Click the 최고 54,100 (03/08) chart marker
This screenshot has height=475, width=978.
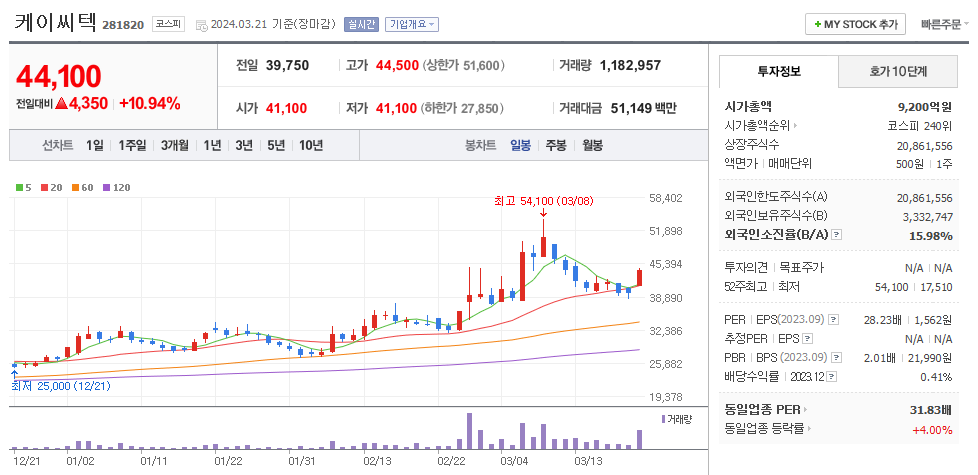(543, 201)
